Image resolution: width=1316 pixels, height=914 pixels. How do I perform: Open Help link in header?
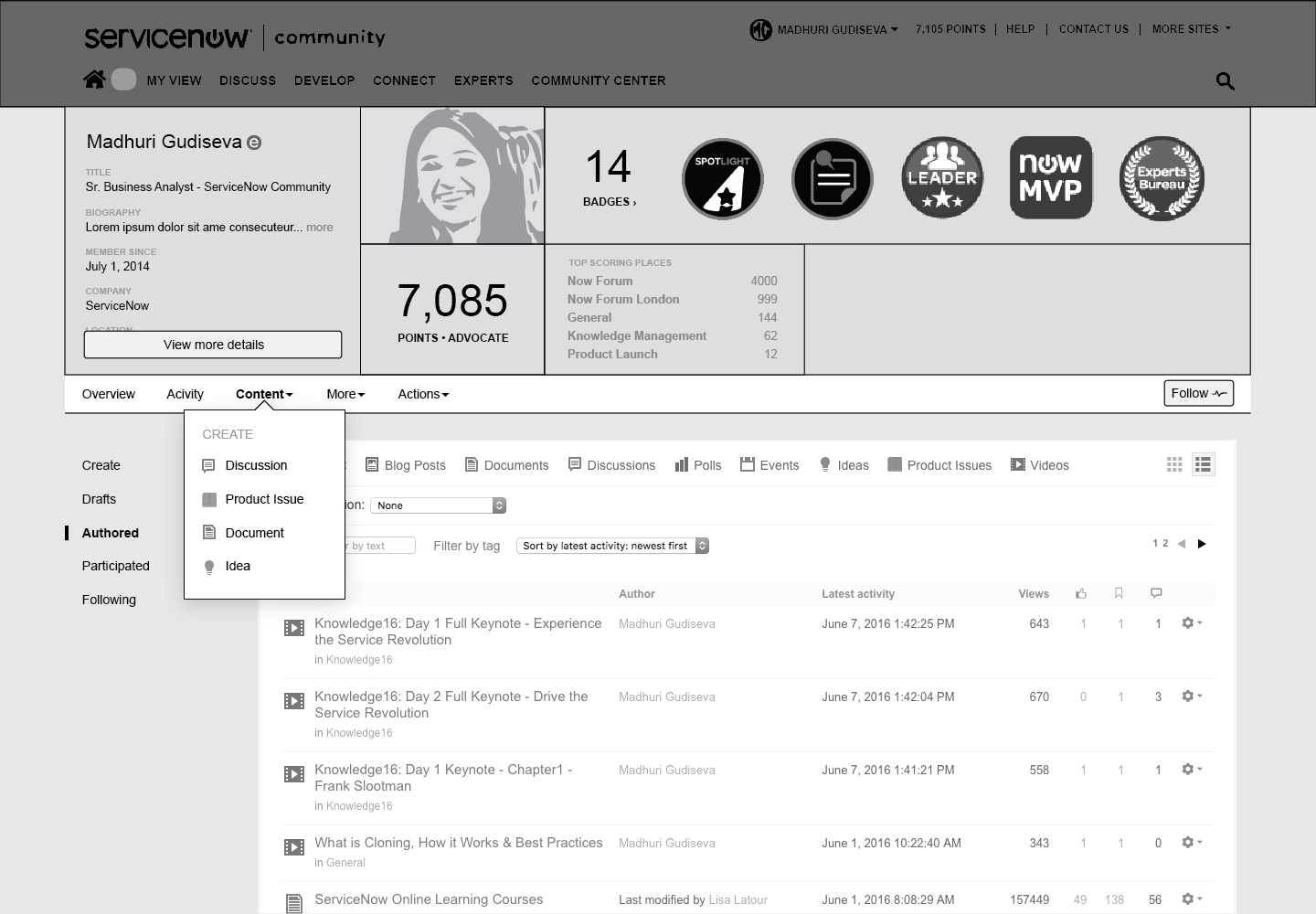pyautogui.click(x=1020, y=29)
